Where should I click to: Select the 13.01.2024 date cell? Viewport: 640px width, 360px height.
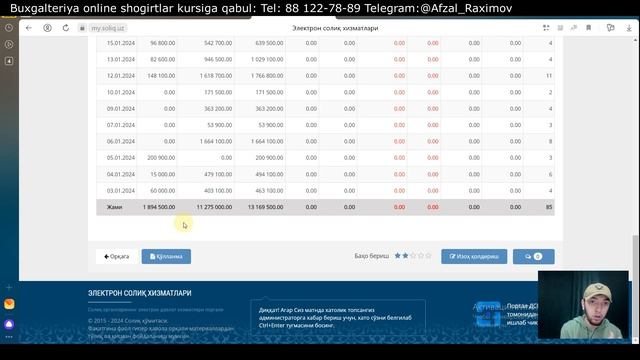click(120, 59)
